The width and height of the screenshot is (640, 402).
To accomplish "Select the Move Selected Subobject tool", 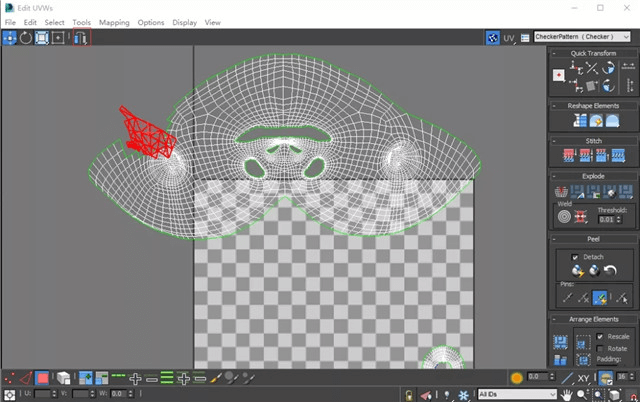I will coord(10,37).
